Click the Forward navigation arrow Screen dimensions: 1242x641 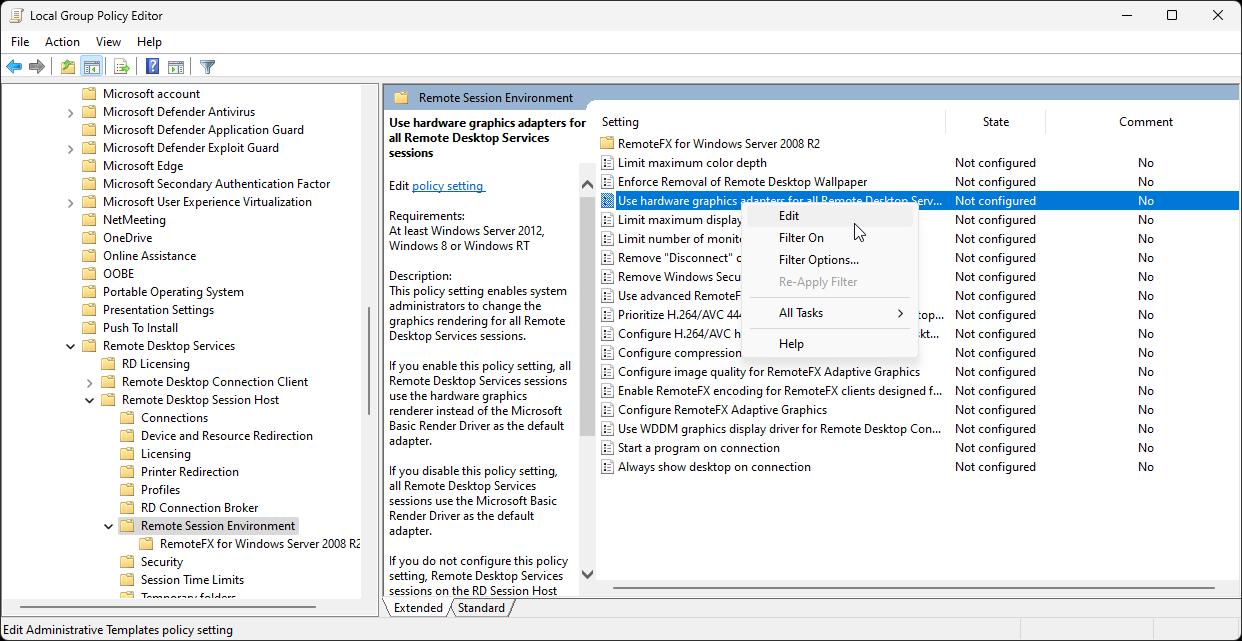38,66
